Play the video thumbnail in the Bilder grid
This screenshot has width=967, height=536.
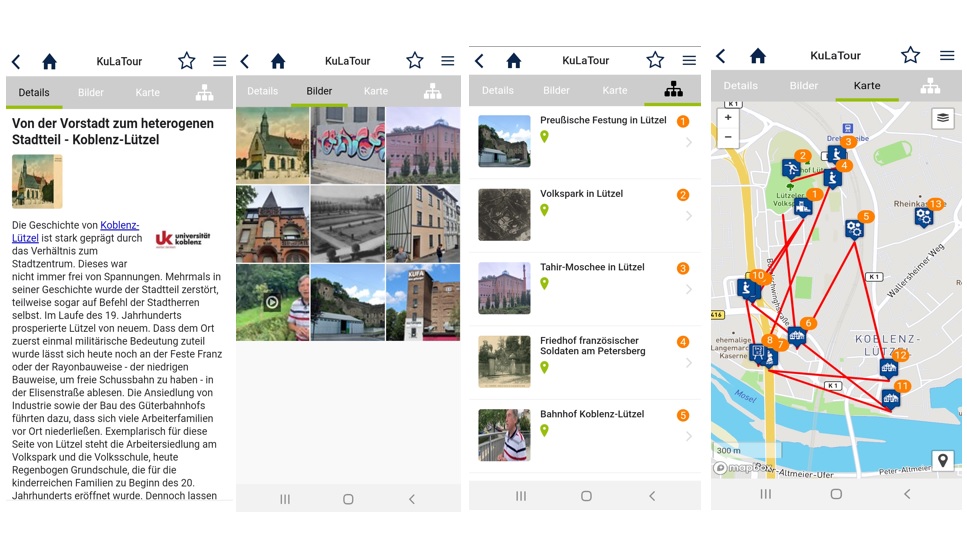(x=272, y=302)
